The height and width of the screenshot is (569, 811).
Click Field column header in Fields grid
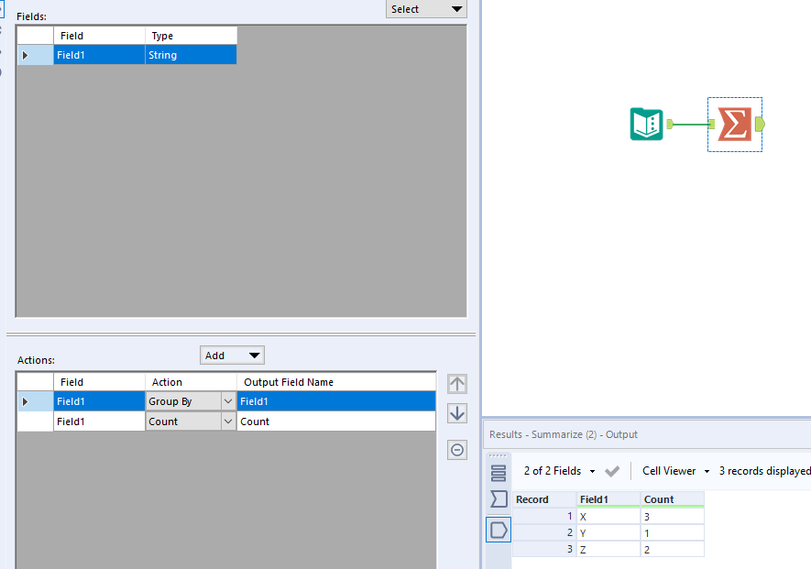coord(99,36)
